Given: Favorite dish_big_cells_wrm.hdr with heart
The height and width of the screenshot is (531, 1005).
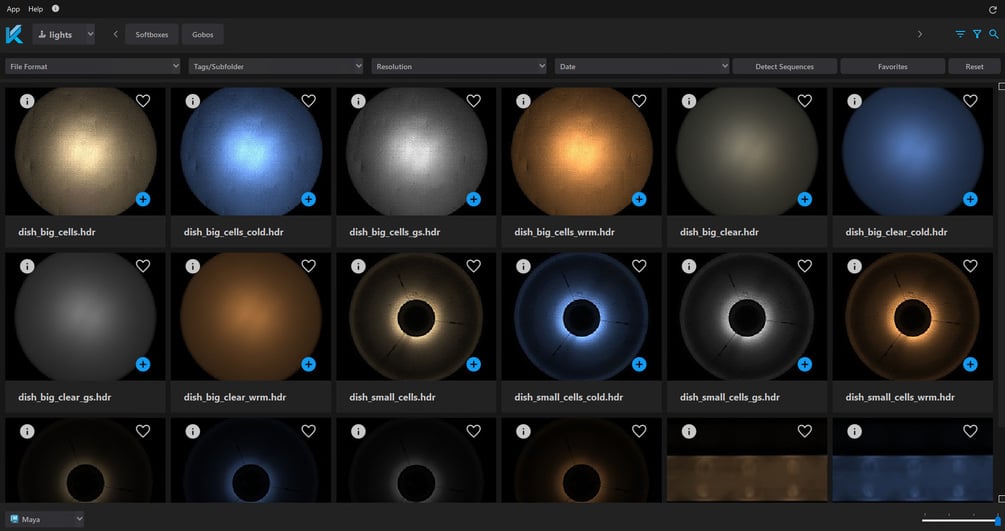Looking at the screenshot, I should tap(639, 101).
